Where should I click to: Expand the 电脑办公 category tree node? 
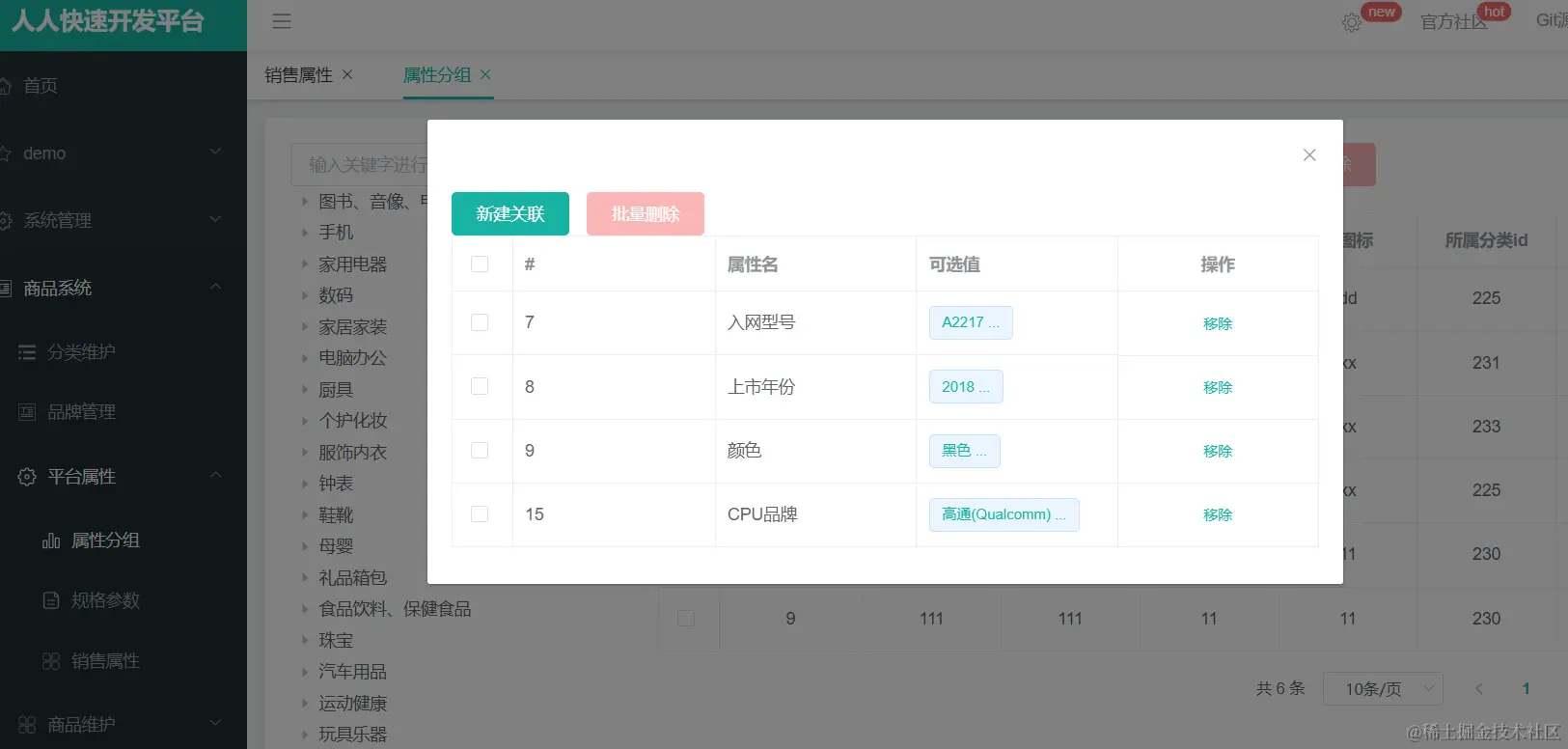(305, 358)
